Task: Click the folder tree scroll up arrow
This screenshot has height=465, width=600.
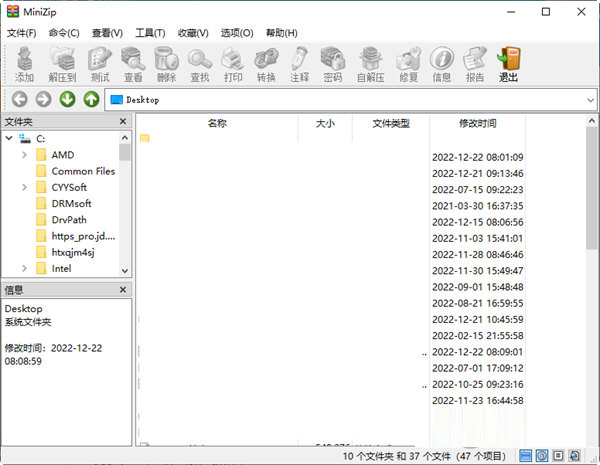Action: (x=125, y=137)
